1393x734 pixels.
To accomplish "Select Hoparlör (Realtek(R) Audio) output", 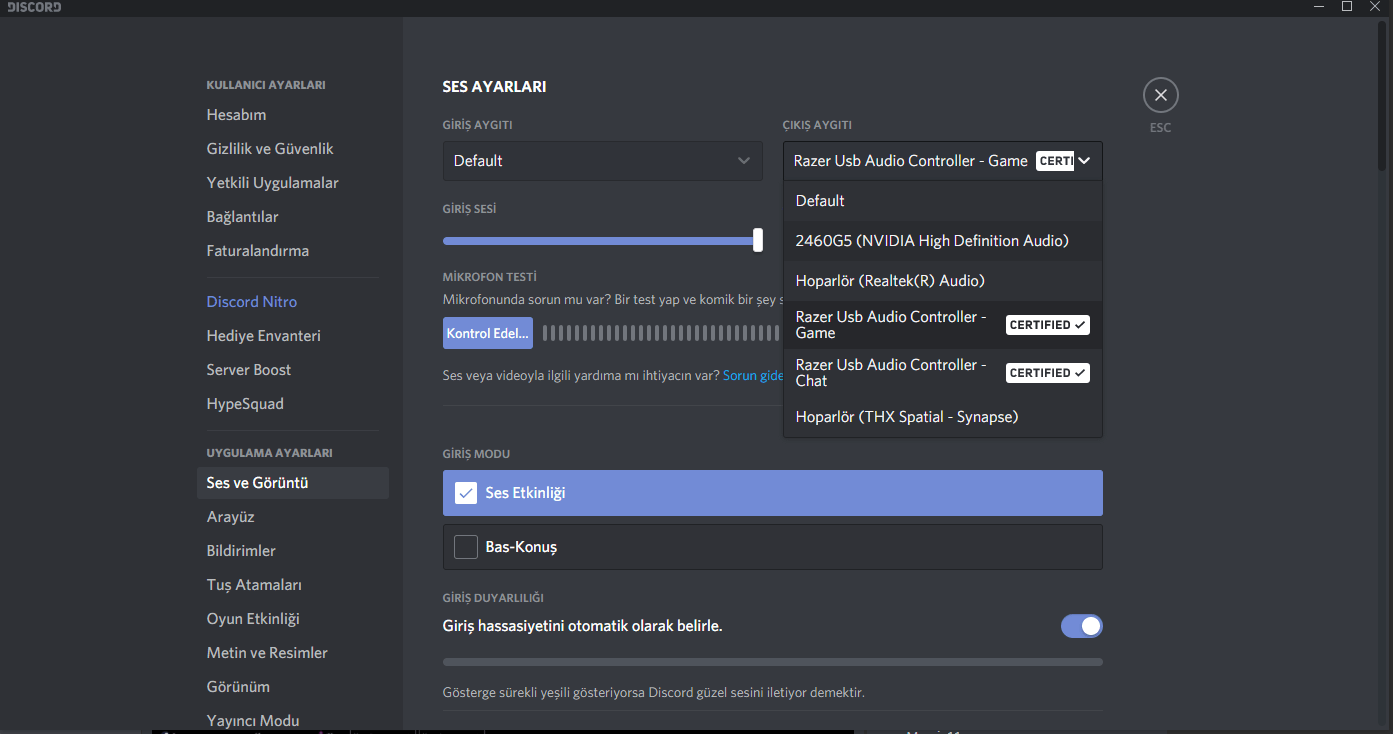I will point(943,281).
